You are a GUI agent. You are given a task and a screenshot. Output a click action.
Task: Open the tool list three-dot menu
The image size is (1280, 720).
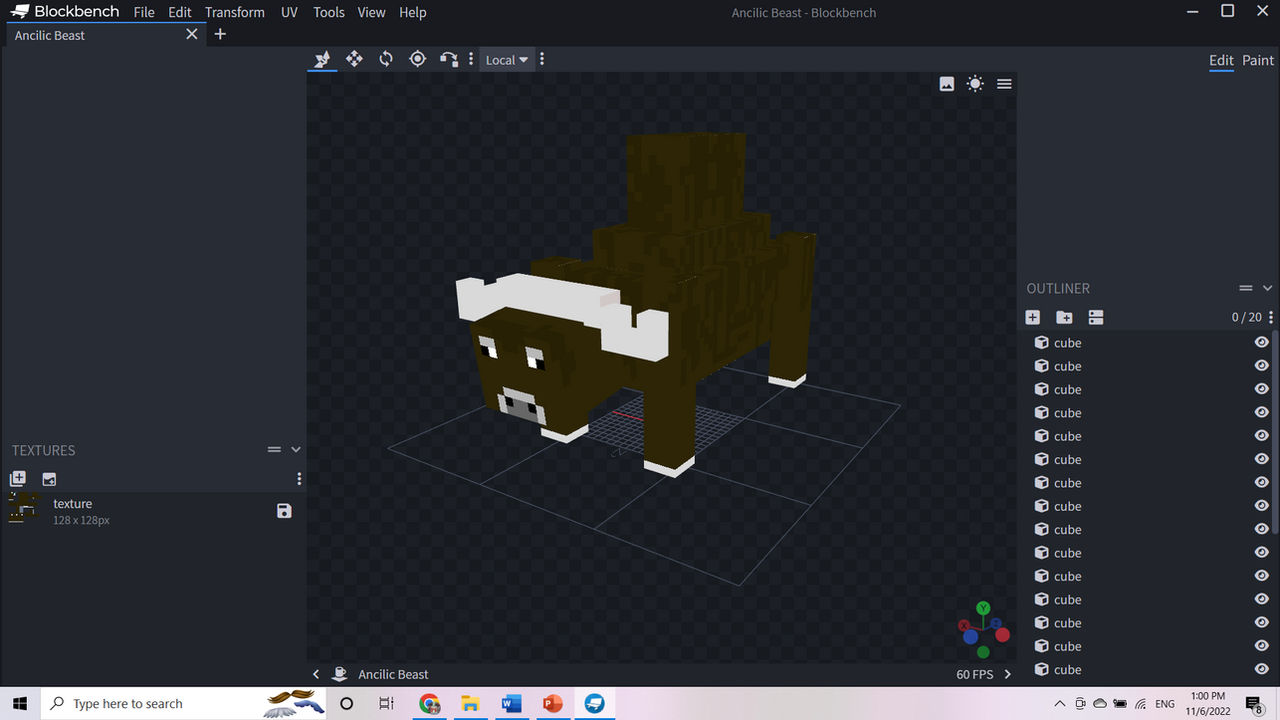(471, 59)
